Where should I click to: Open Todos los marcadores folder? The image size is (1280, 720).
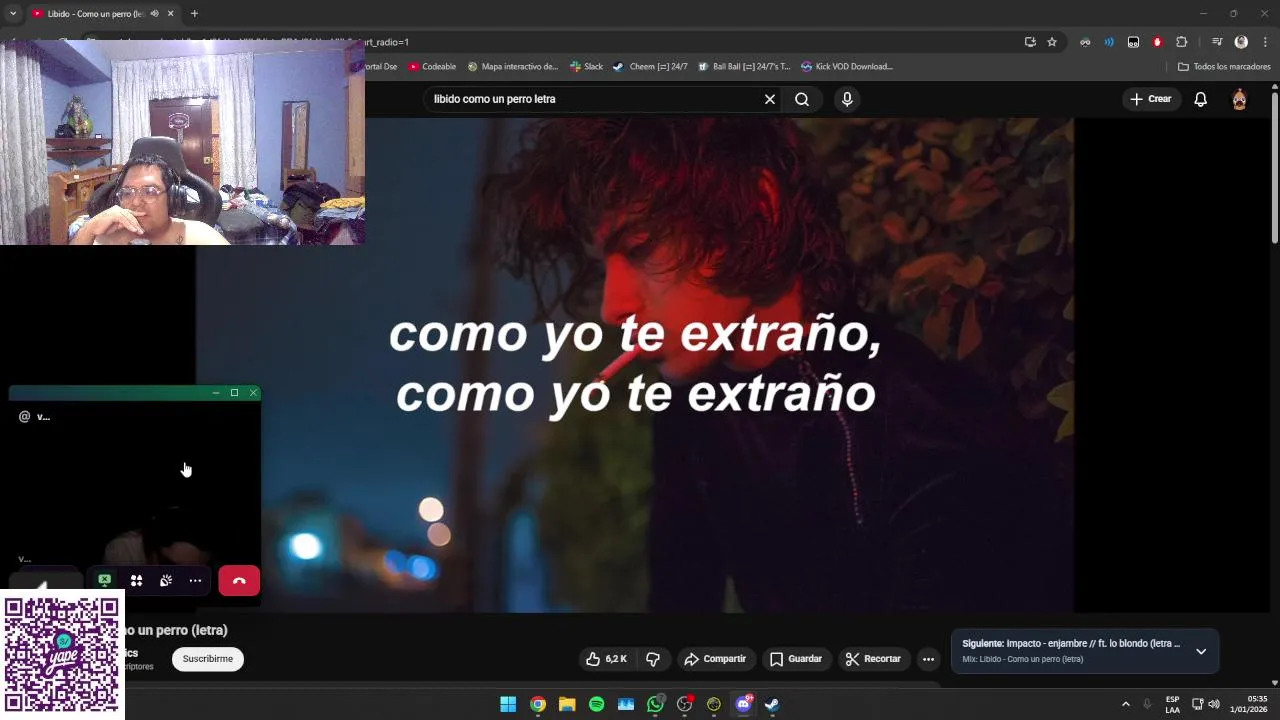point(1224,67)
